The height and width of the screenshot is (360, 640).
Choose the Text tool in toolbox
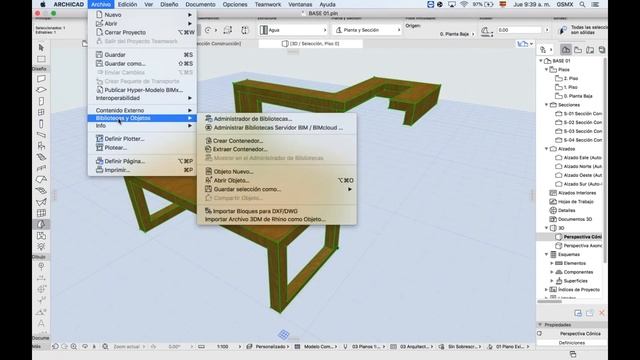tap(41, 323)
